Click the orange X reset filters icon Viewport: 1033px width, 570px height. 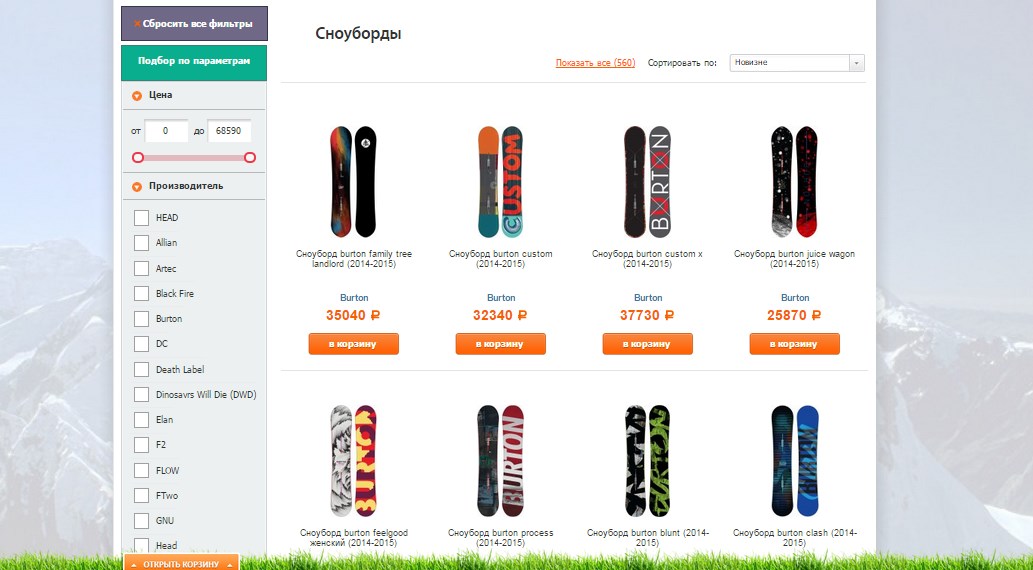pos(137,24)
